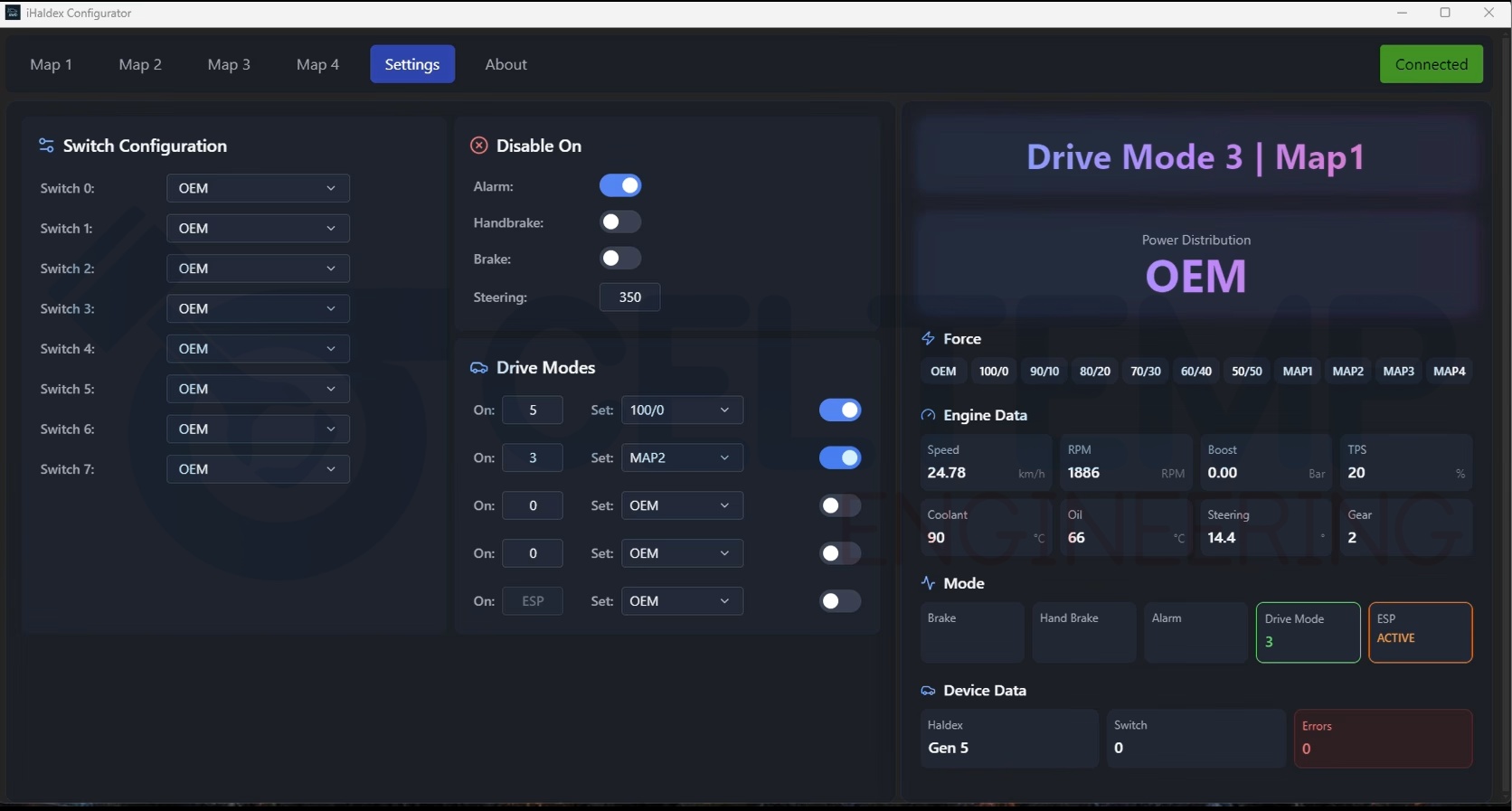
Task: Open the Switch 5 dropdown
Action: [x=258, y=389]
